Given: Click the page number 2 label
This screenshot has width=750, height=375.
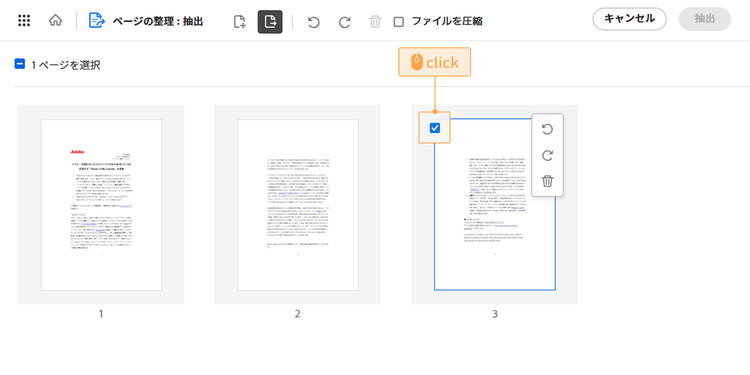Looking at the screenshot, I should (298, 314).
